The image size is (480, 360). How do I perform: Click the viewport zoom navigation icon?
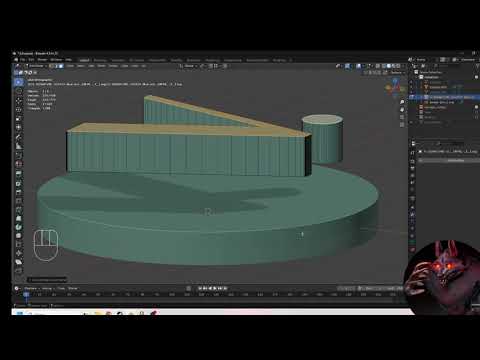click(402, 102)
